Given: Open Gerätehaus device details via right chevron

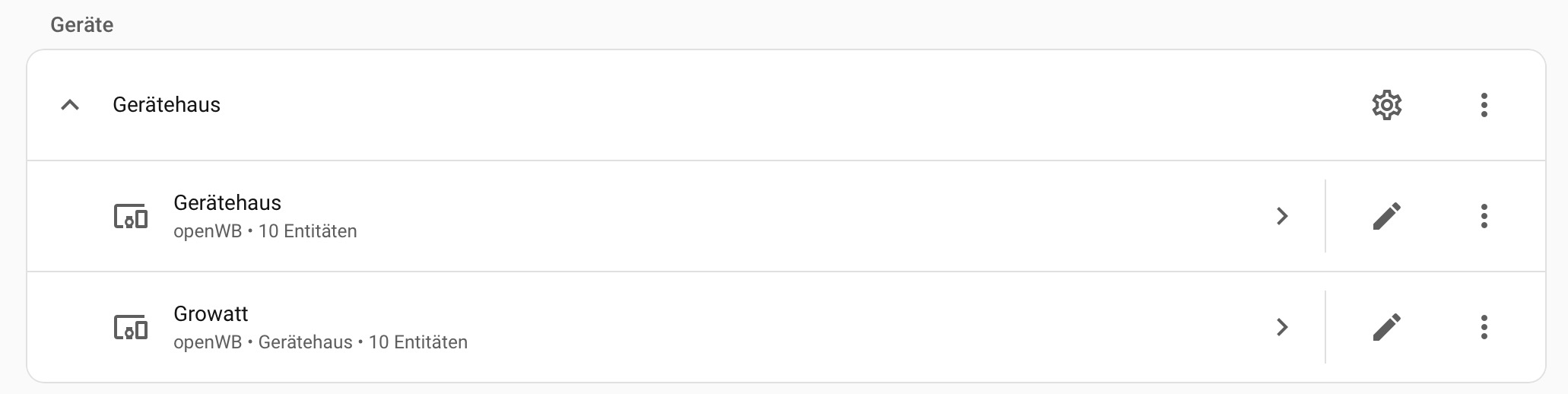Looking at the screenshot, I should coord(1282,216).
